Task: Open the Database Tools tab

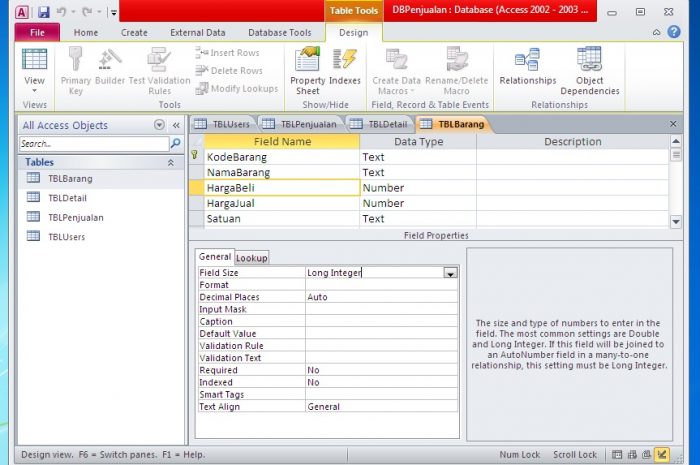Action: click(x=279, y=33)
